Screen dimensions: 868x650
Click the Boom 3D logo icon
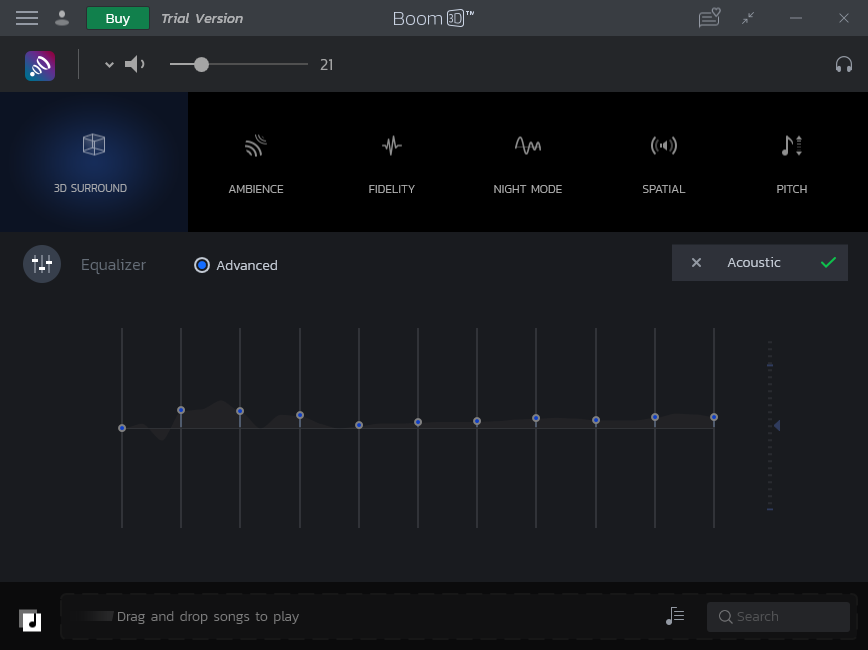[40, 64]
